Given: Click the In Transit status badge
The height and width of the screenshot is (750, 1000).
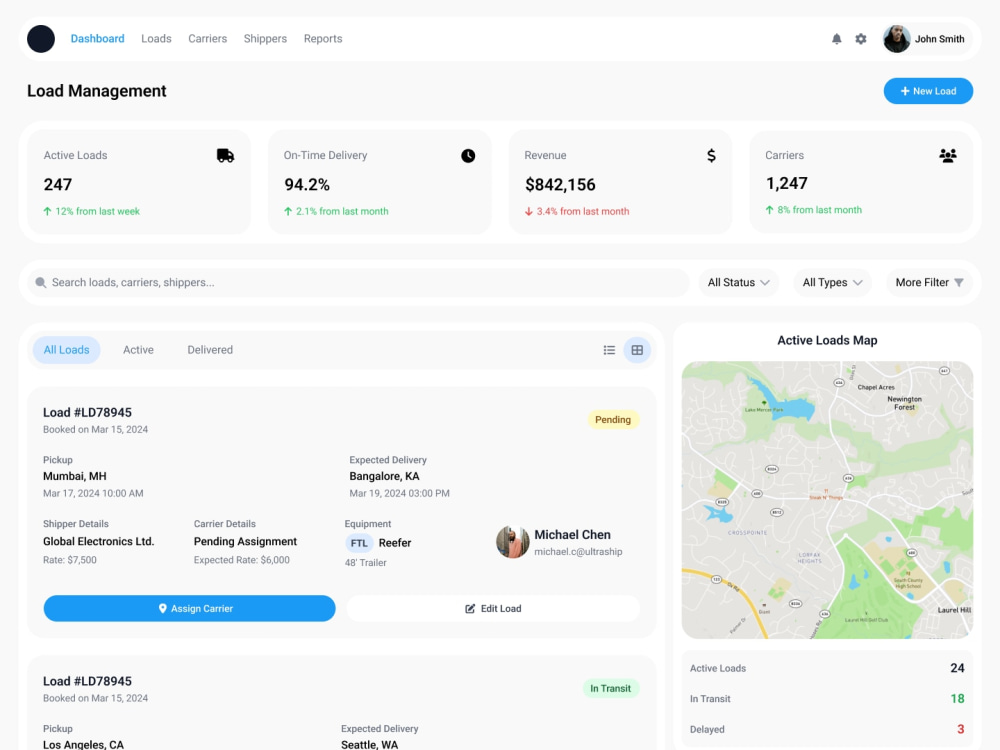Looking at the screenshot, I should click(610, 688).
